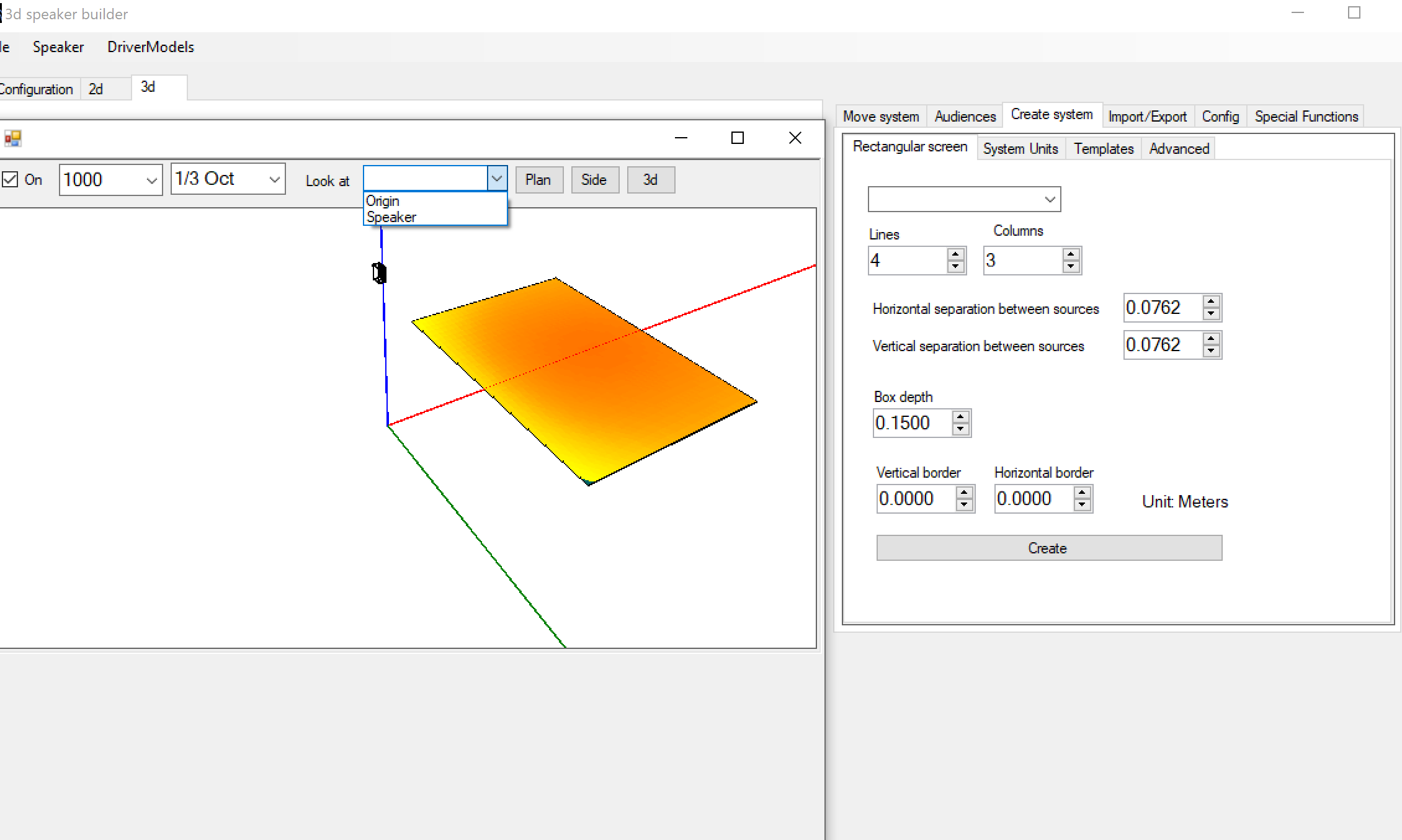Increase Lines value with the up arrow
The height and width of the screenshot is (840, 1402).
955,254
